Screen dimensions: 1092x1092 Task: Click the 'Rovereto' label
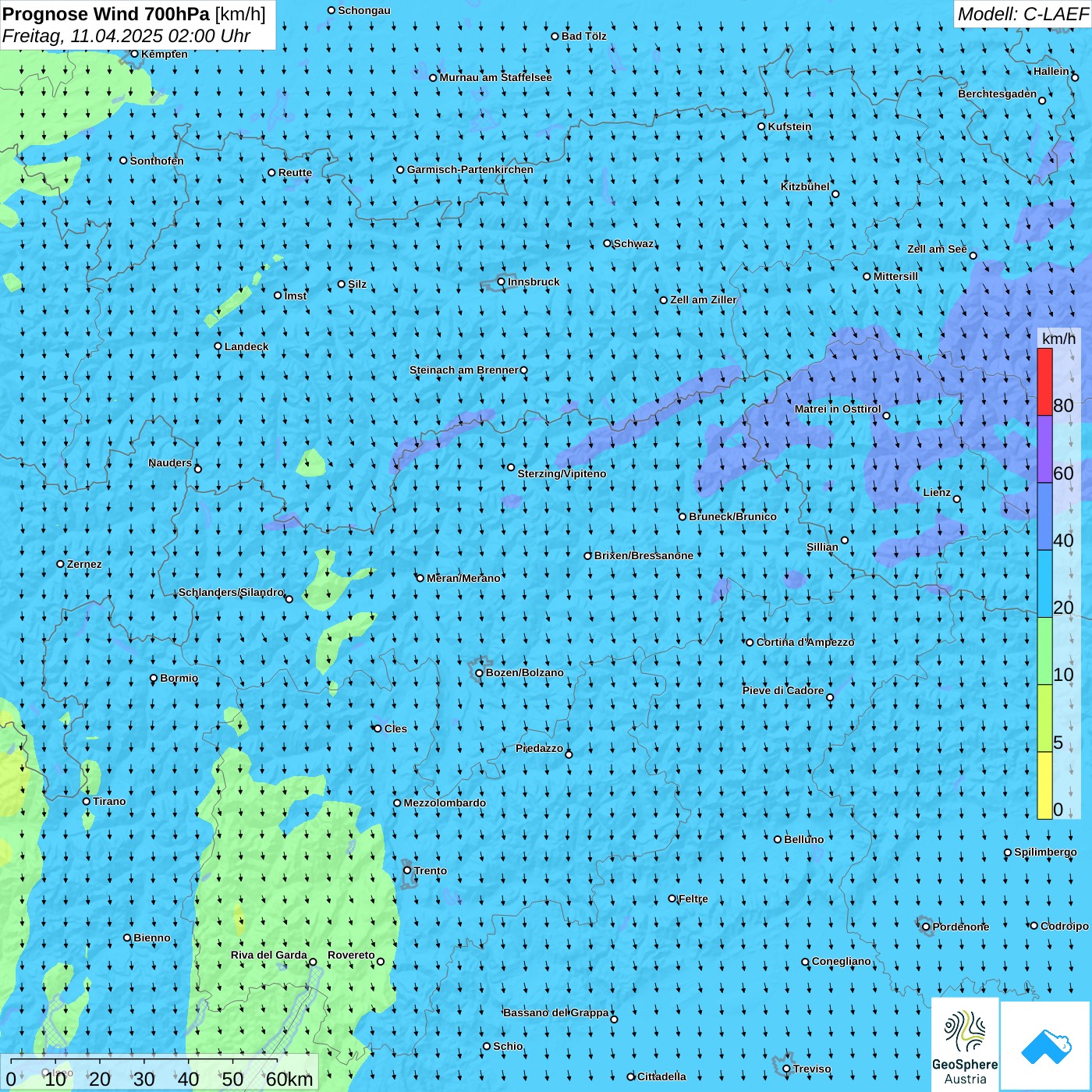[351, 955]
